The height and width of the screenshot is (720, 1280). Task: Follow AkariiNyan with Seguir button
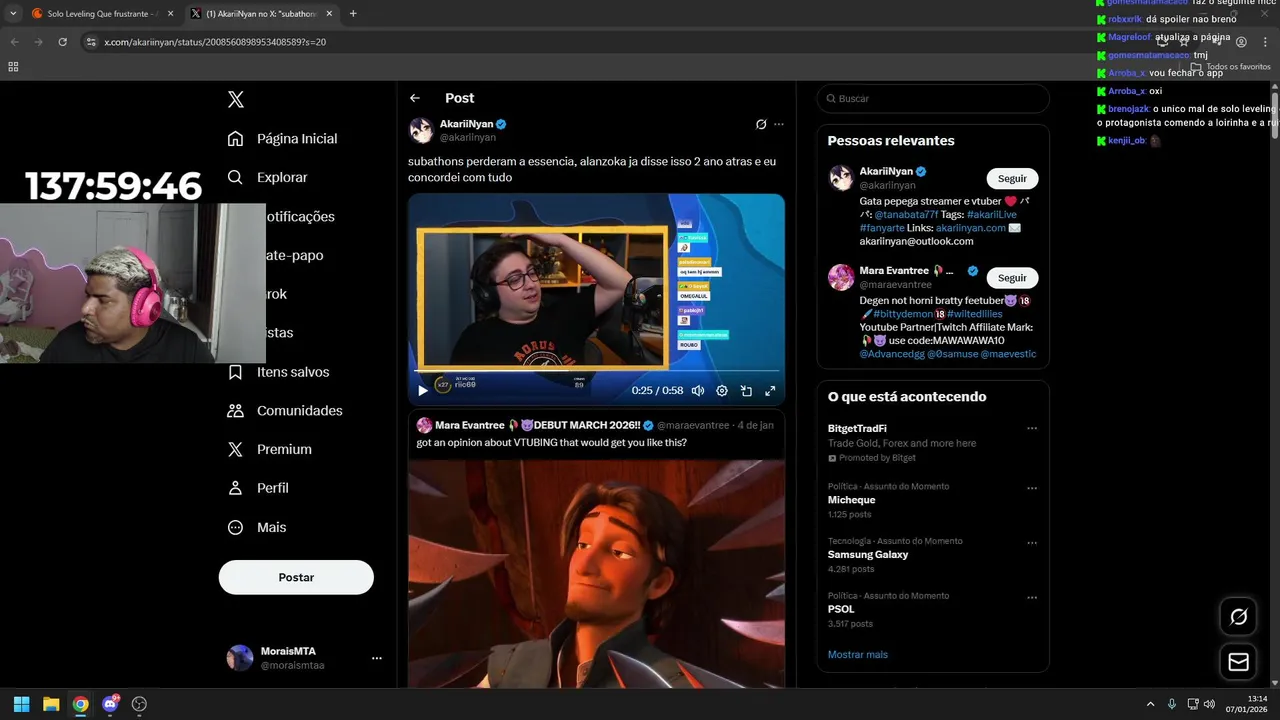click(x=1012, y=178)
